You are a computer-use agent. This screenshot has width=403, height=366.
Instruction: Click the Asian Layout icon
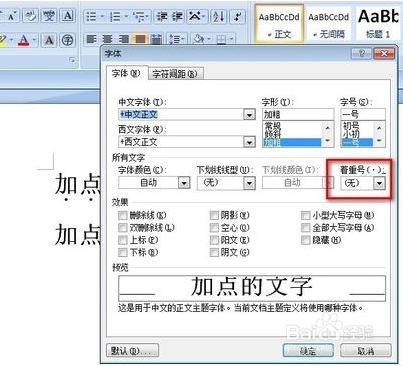196,16
